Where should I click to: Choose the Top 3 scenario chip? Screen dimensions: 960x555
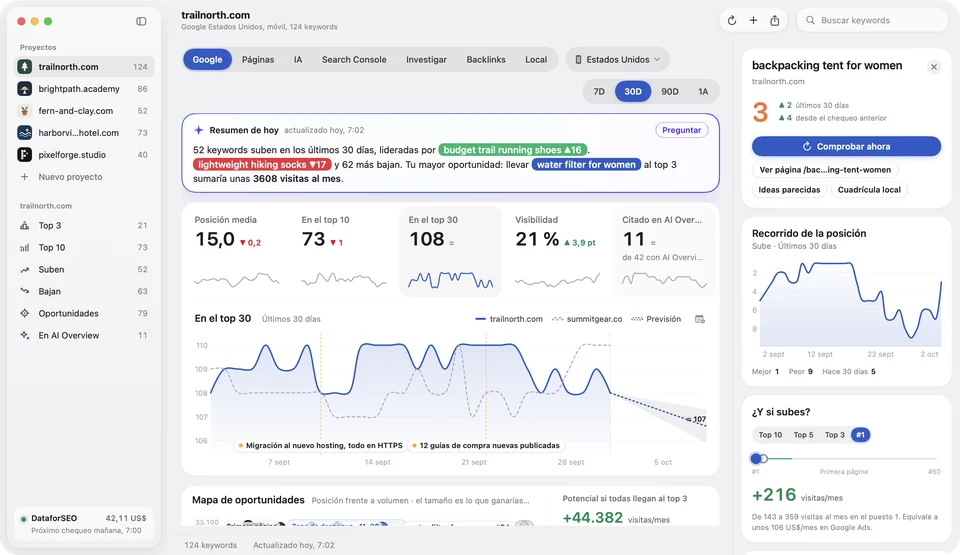click(x=834, y=435)
